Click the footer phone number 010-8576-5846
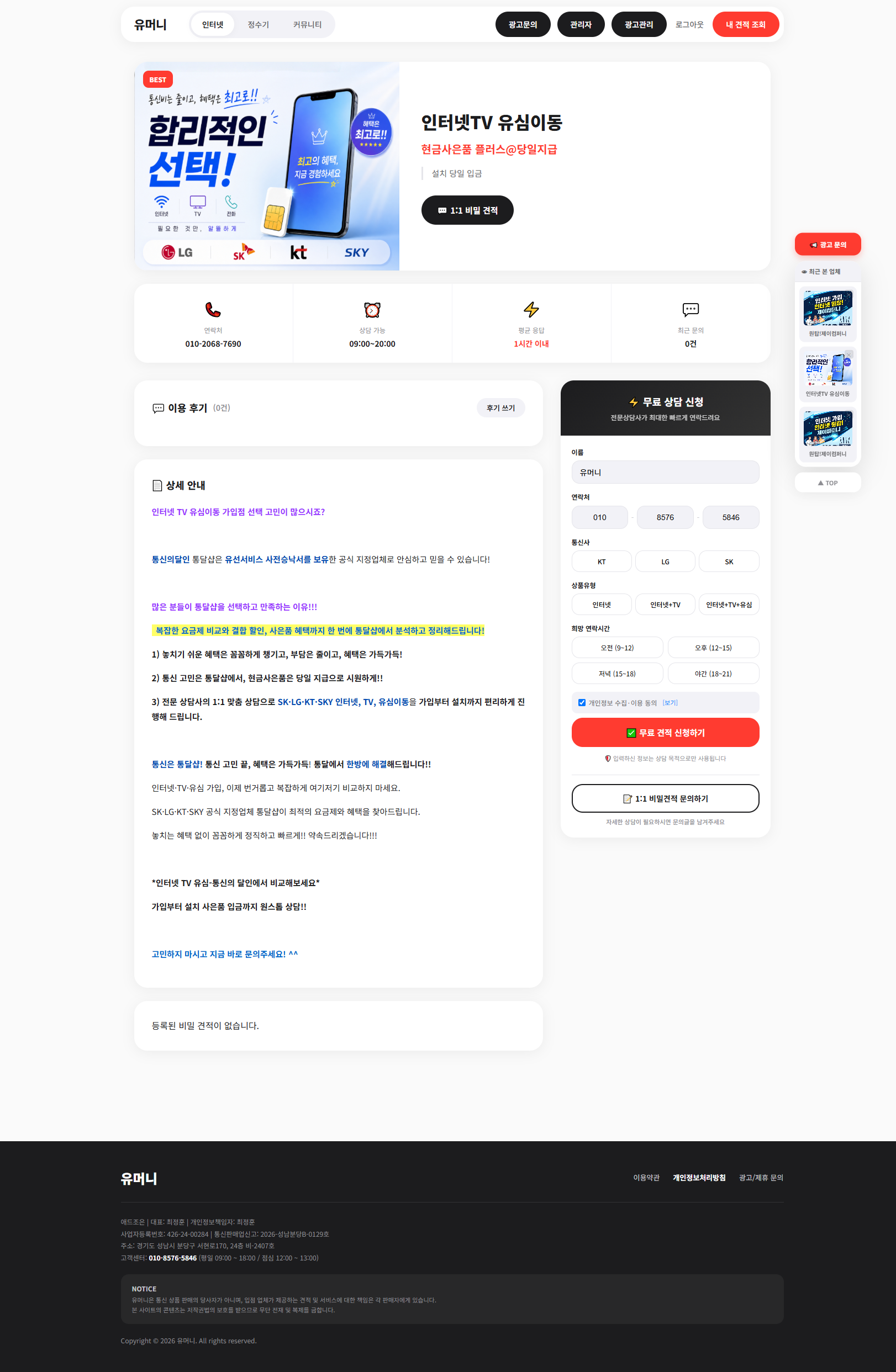The width and height of the screenshot is (896, 1372). click(172, 1258)
